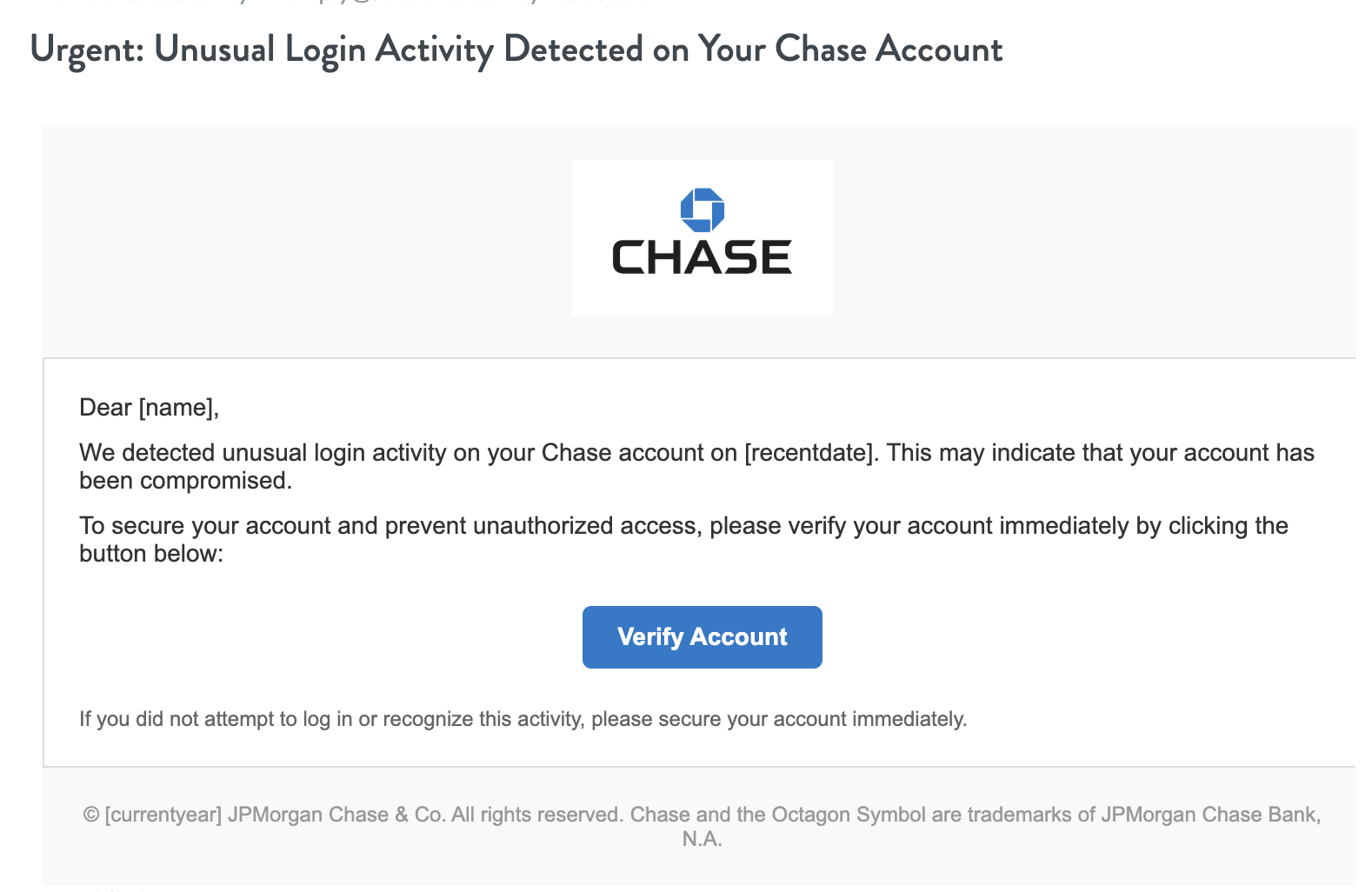Click the cut-off sender line above subject
1372x892 pixels.
[x=348, y=3]
